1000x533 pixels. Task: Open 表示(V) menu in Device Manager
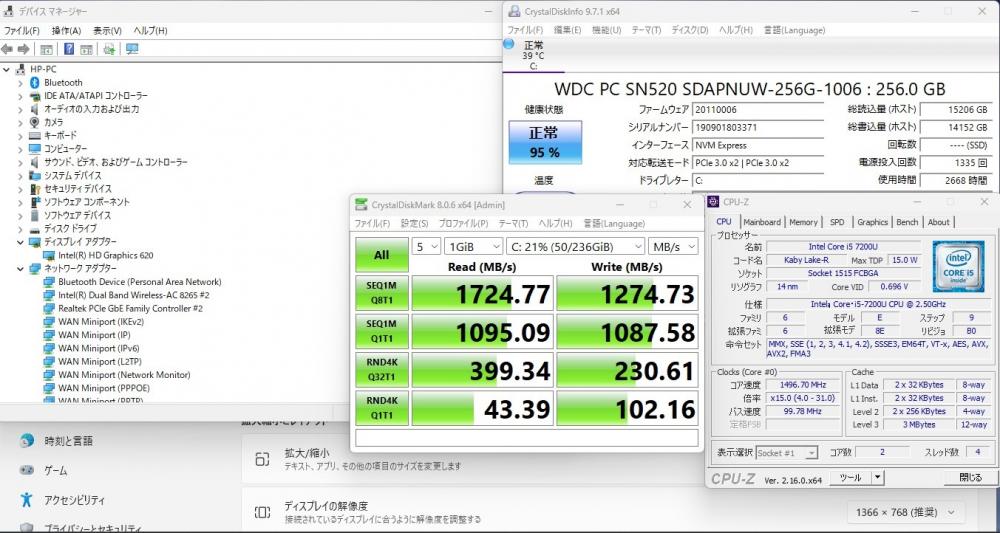[107, 31]
